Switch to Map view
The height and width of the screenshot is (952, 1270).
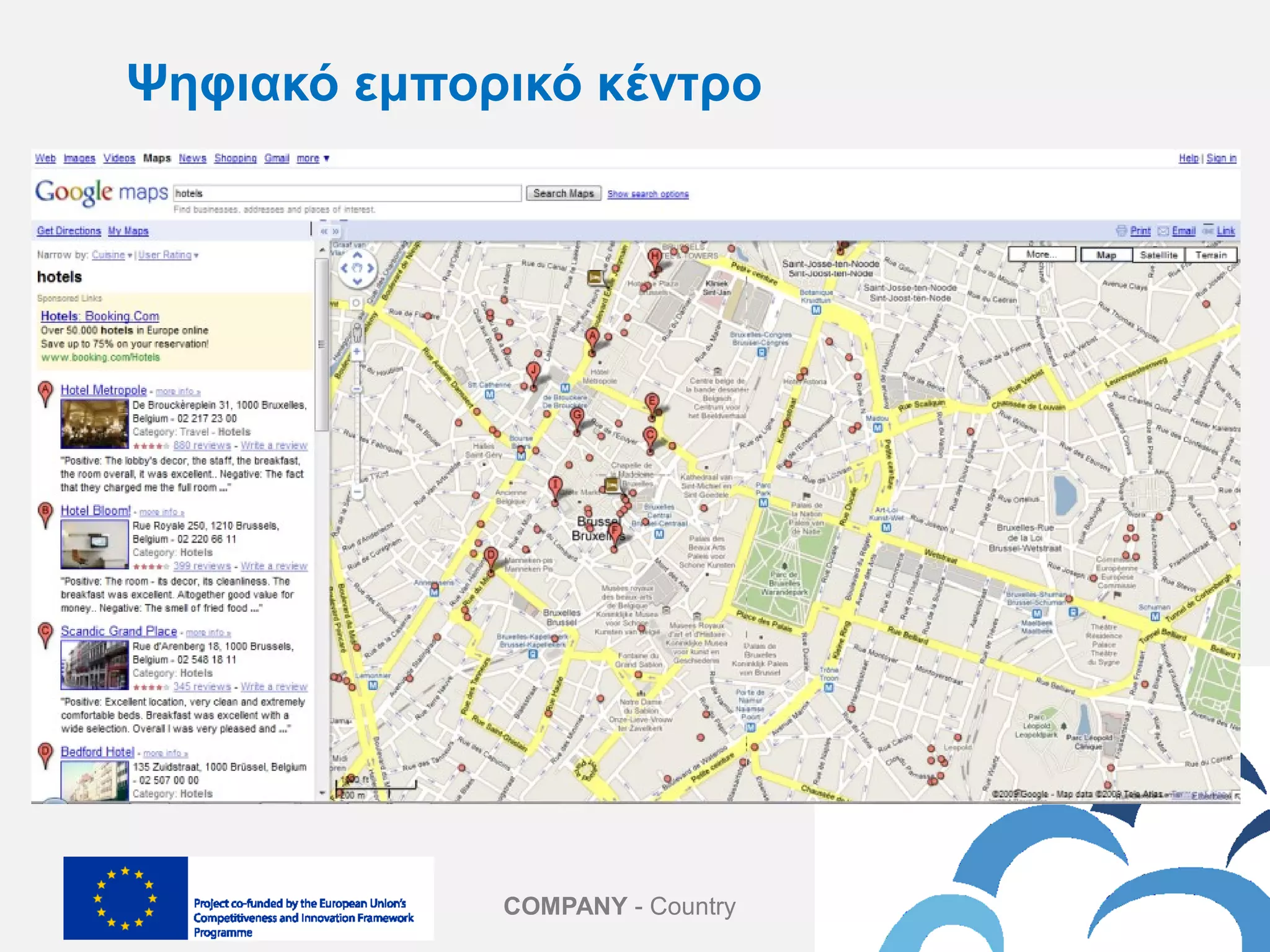[1106, 255]
